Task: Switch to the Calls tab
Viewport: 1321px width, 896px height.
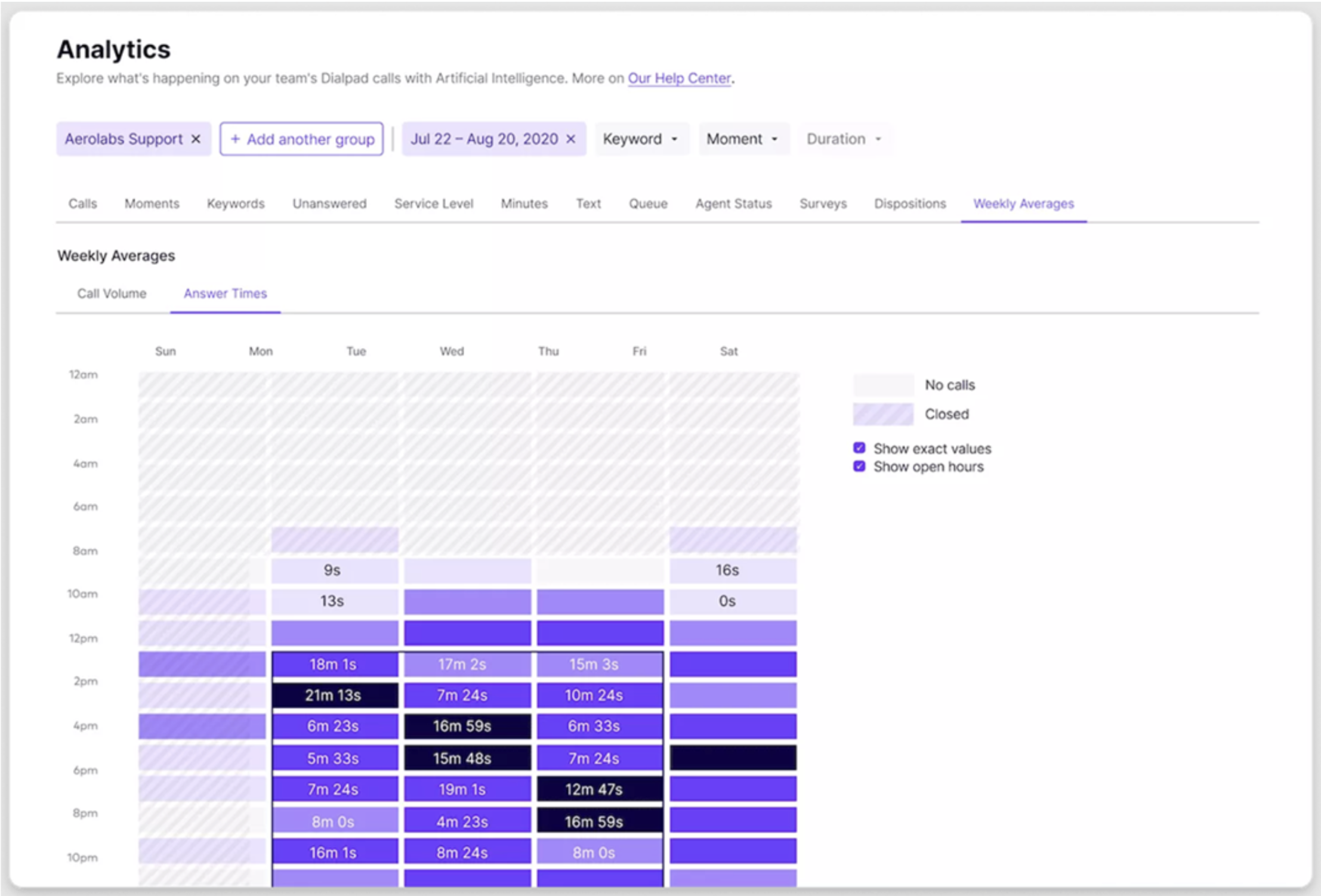Action: (x=82, y=203)
